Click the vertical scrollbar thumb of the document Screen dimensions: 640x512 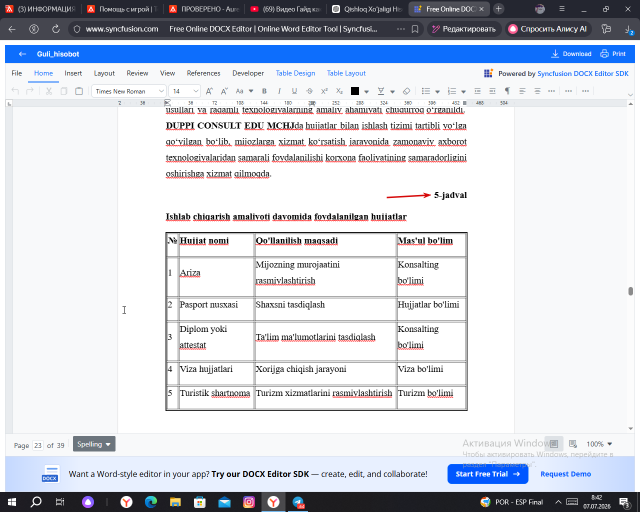click(x=631, y=291)
